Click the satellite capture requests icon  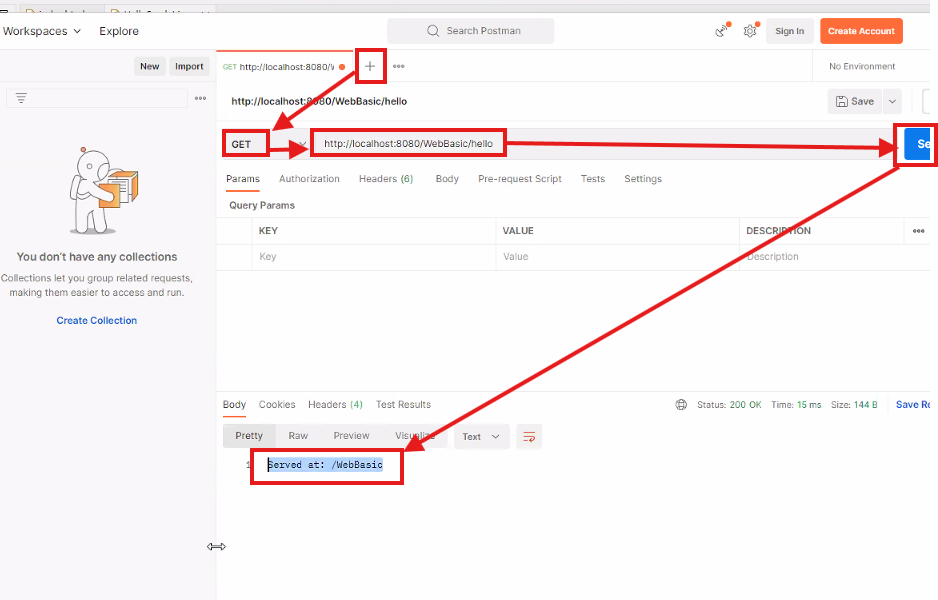[723, 31]
